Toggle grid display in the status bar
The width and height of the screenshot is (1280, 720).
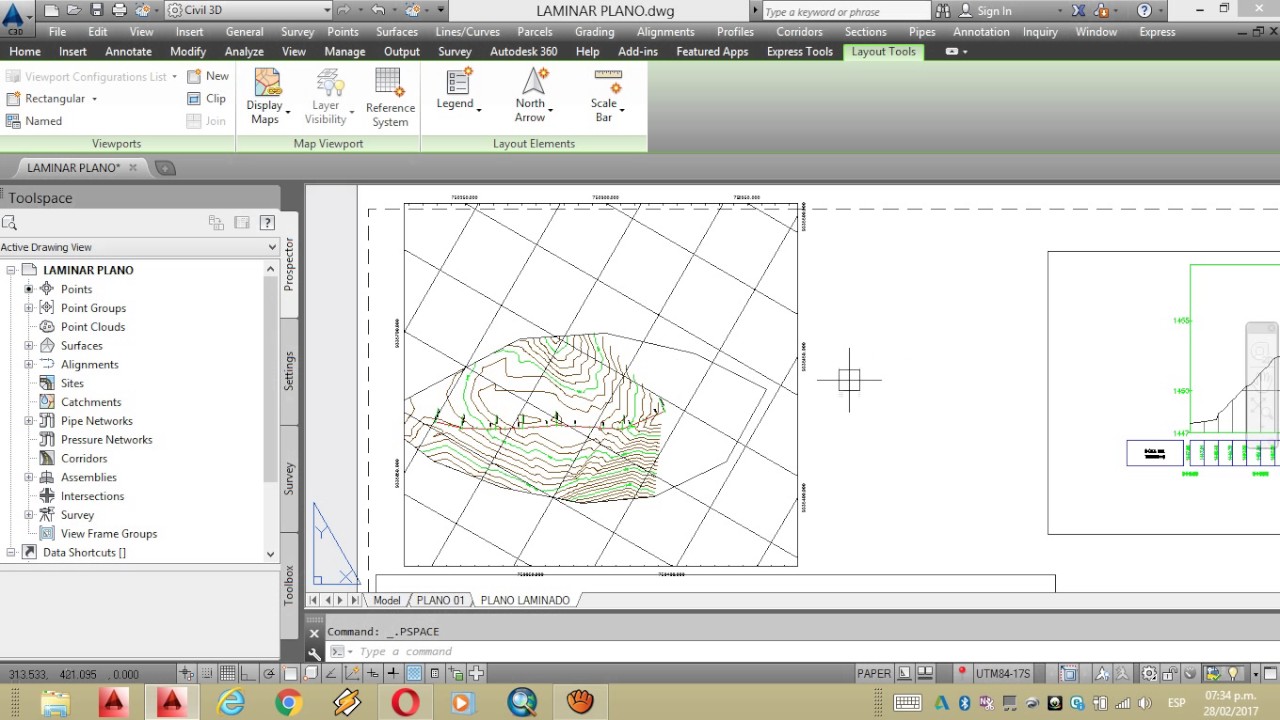(228, 674)
